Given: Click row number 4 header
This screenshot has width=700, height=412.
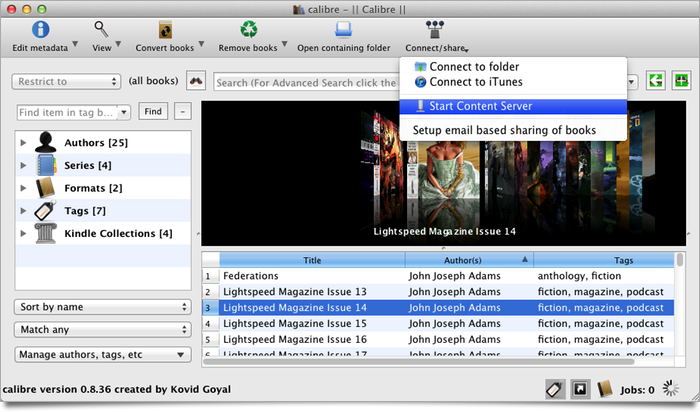Looking at the screenshot, I should [210, 324].
